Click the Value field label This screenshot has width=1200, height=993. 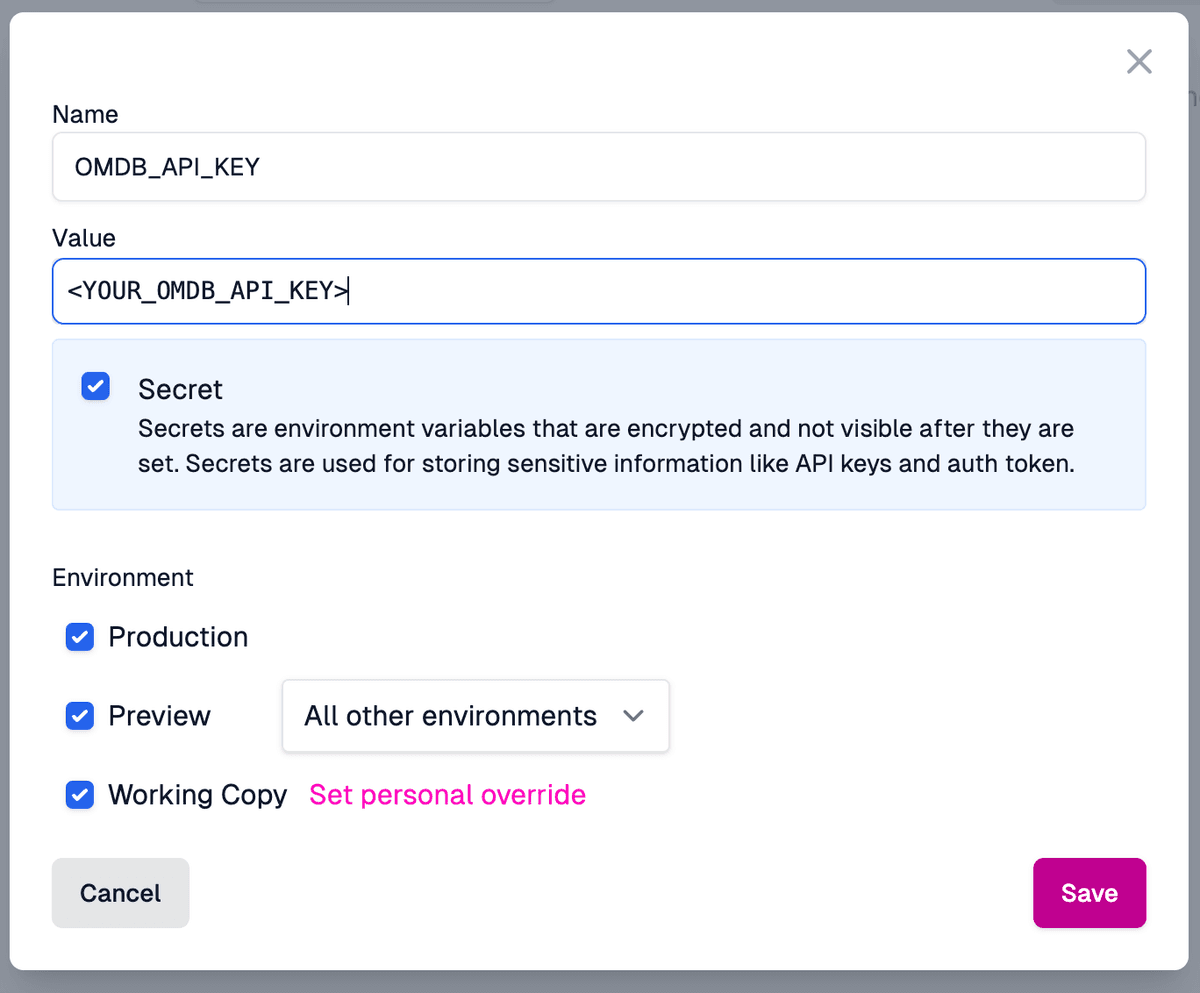(83, 238)
